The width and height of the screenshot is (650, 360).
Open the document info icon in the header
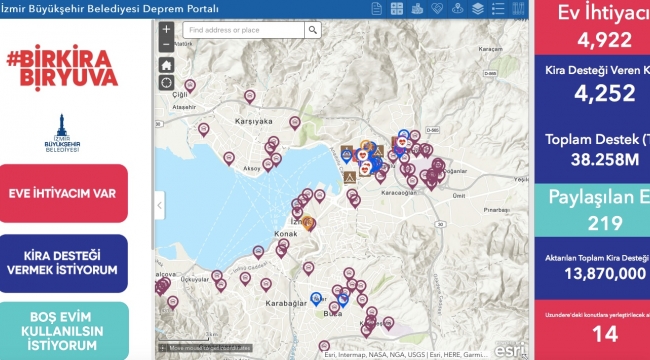point(376,9)
